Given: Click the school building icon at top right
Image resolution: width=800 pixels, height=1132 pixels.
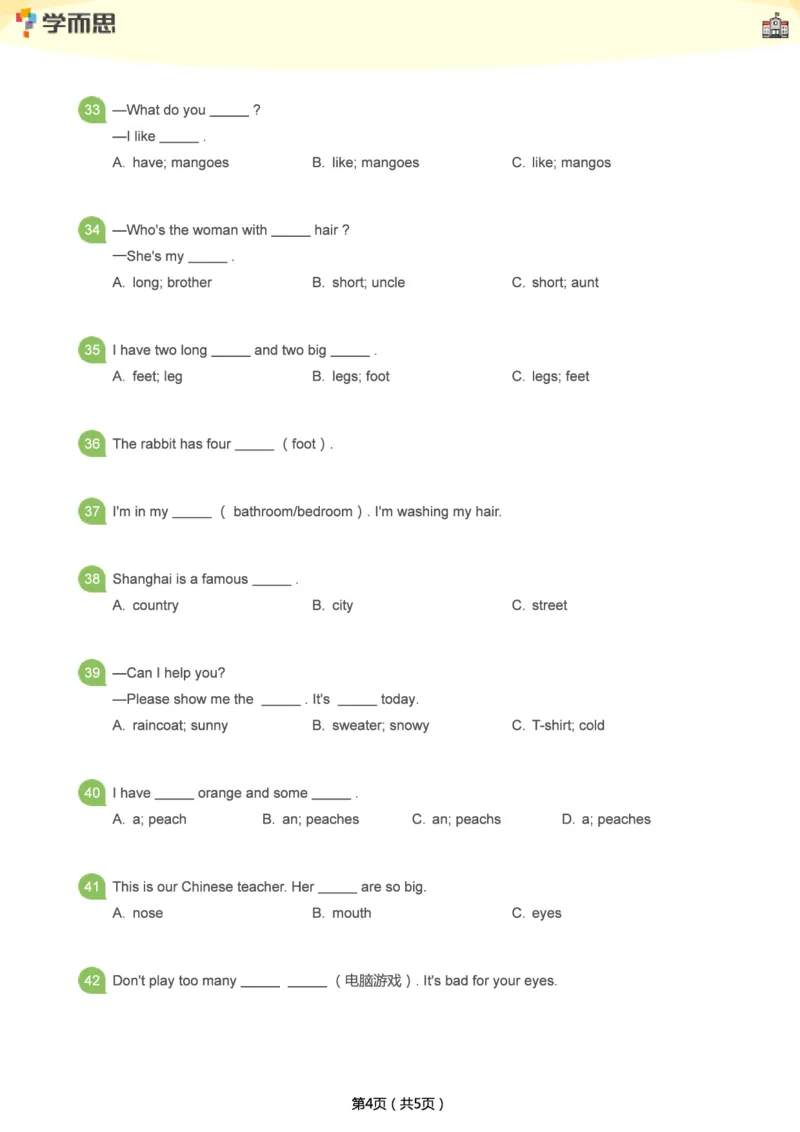Looking at the screenshot, I should pos(775,26).
